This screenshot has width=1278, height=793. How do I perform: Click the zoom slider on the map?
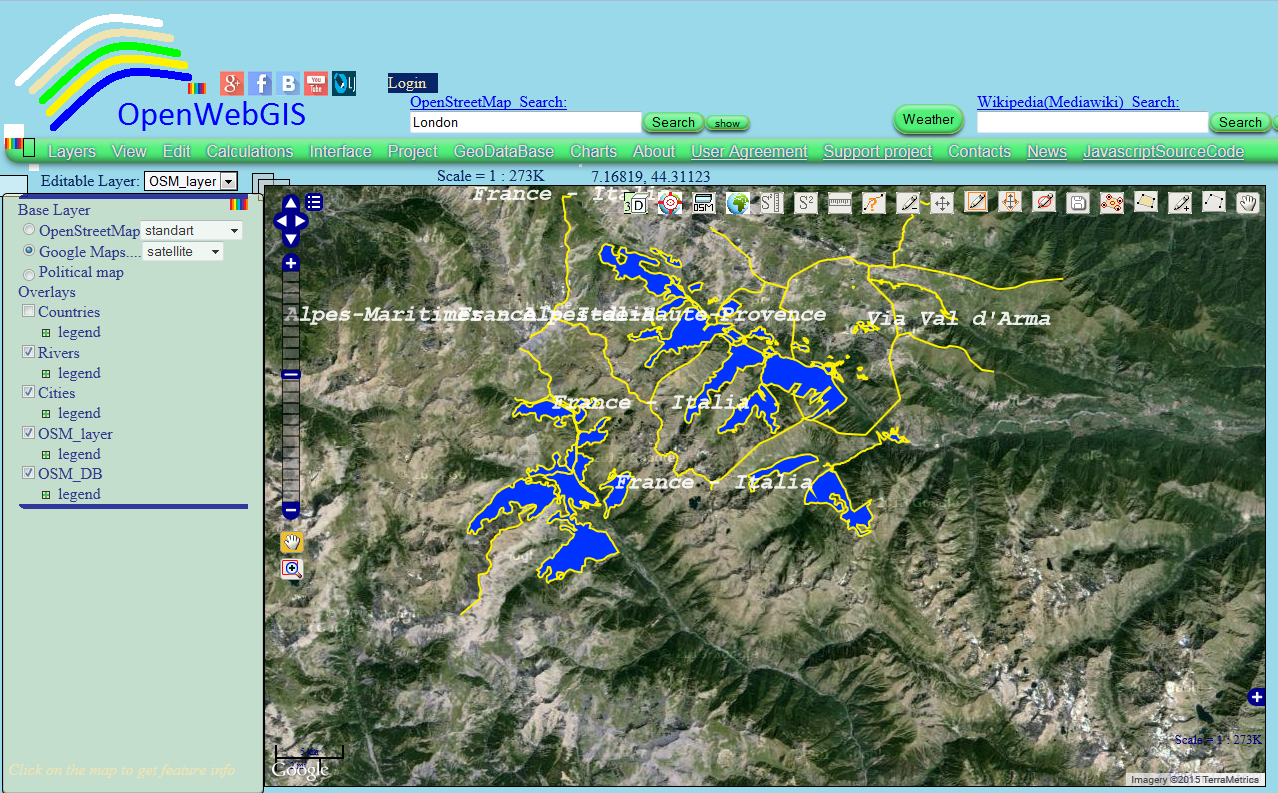290,374
